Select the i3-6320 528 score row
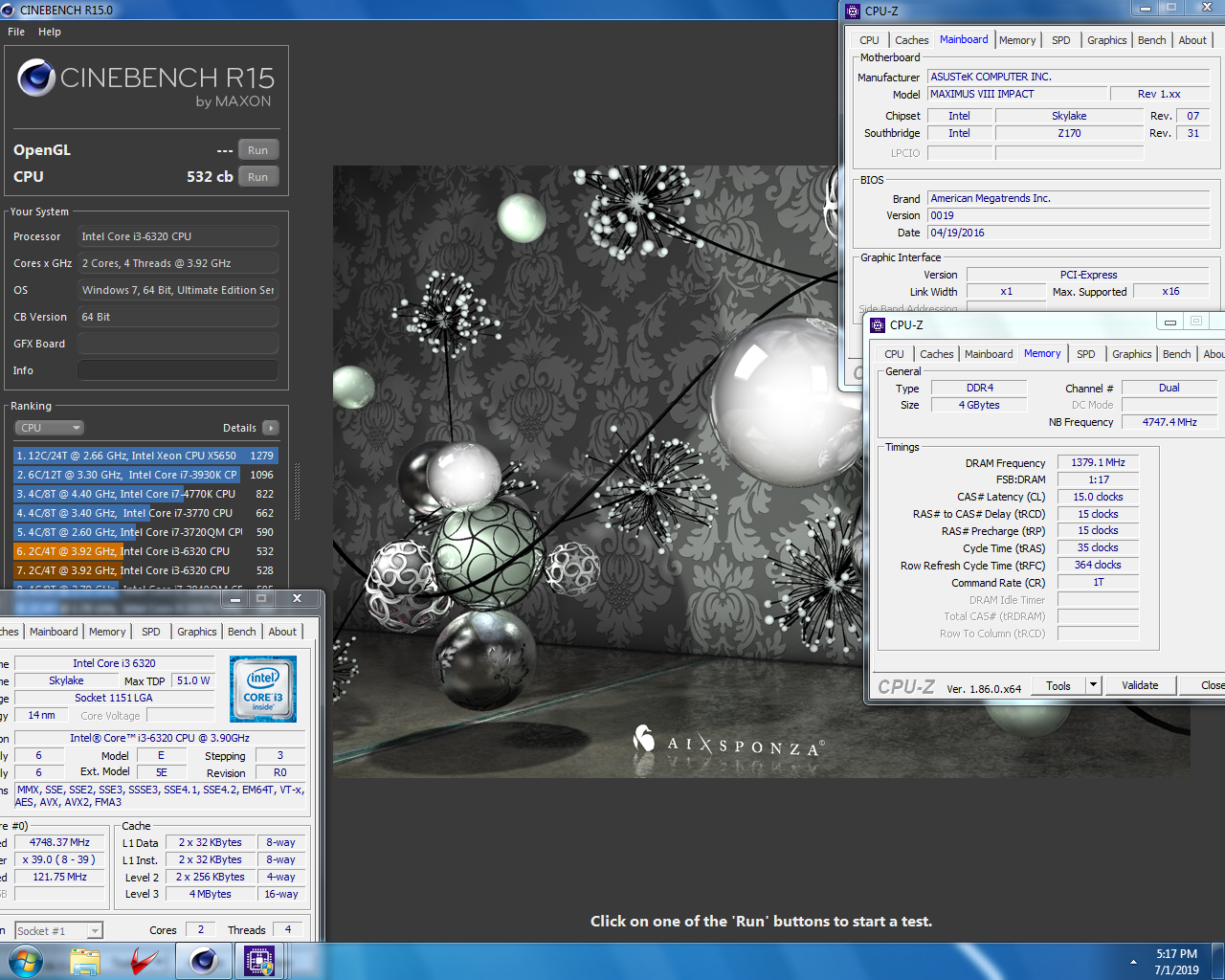 145,570
